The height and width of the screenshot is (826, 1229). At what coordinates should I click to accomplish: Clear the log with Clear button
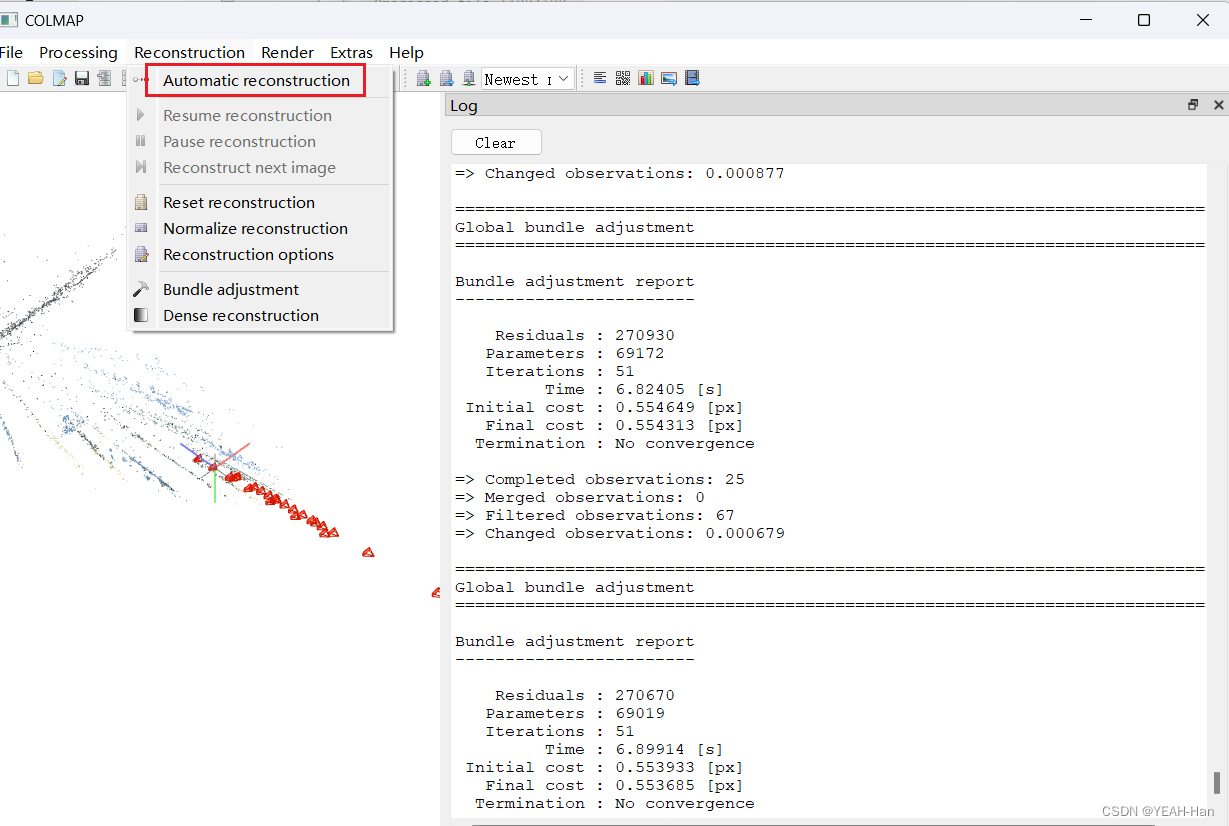click(496, 142)
